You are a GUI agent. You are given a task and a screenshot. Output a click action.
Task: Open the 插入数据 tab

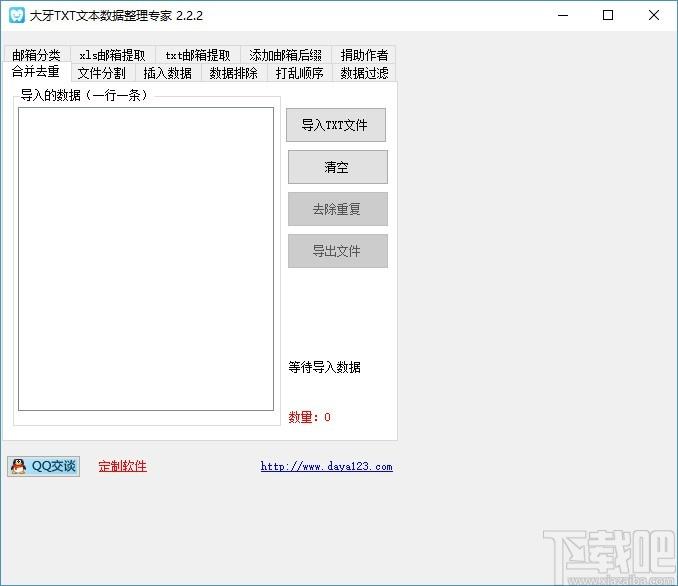(168, 73)
